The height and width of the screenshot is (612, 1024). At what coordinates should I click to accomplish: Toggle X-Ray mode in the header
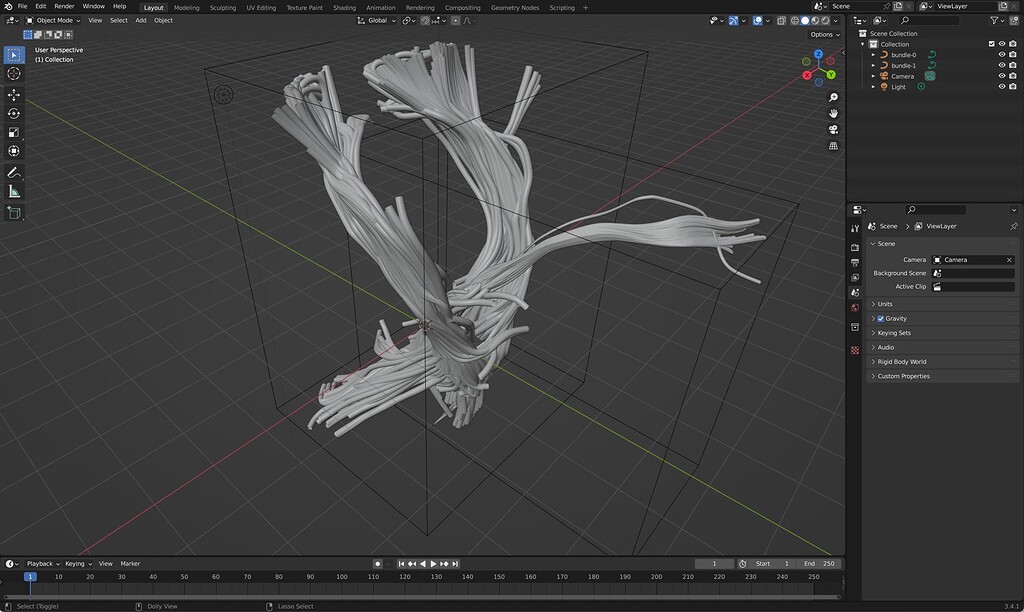(x=781, y=20)
